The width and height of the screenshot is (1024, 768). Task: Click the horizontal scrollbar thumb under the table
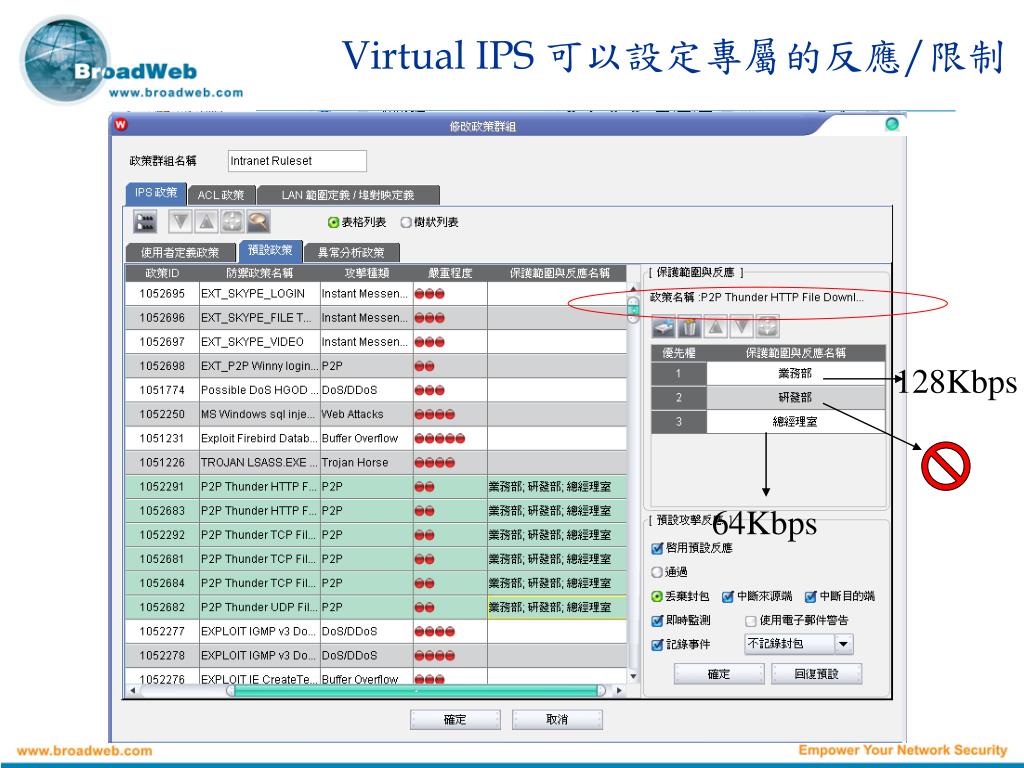pos(416,690)
